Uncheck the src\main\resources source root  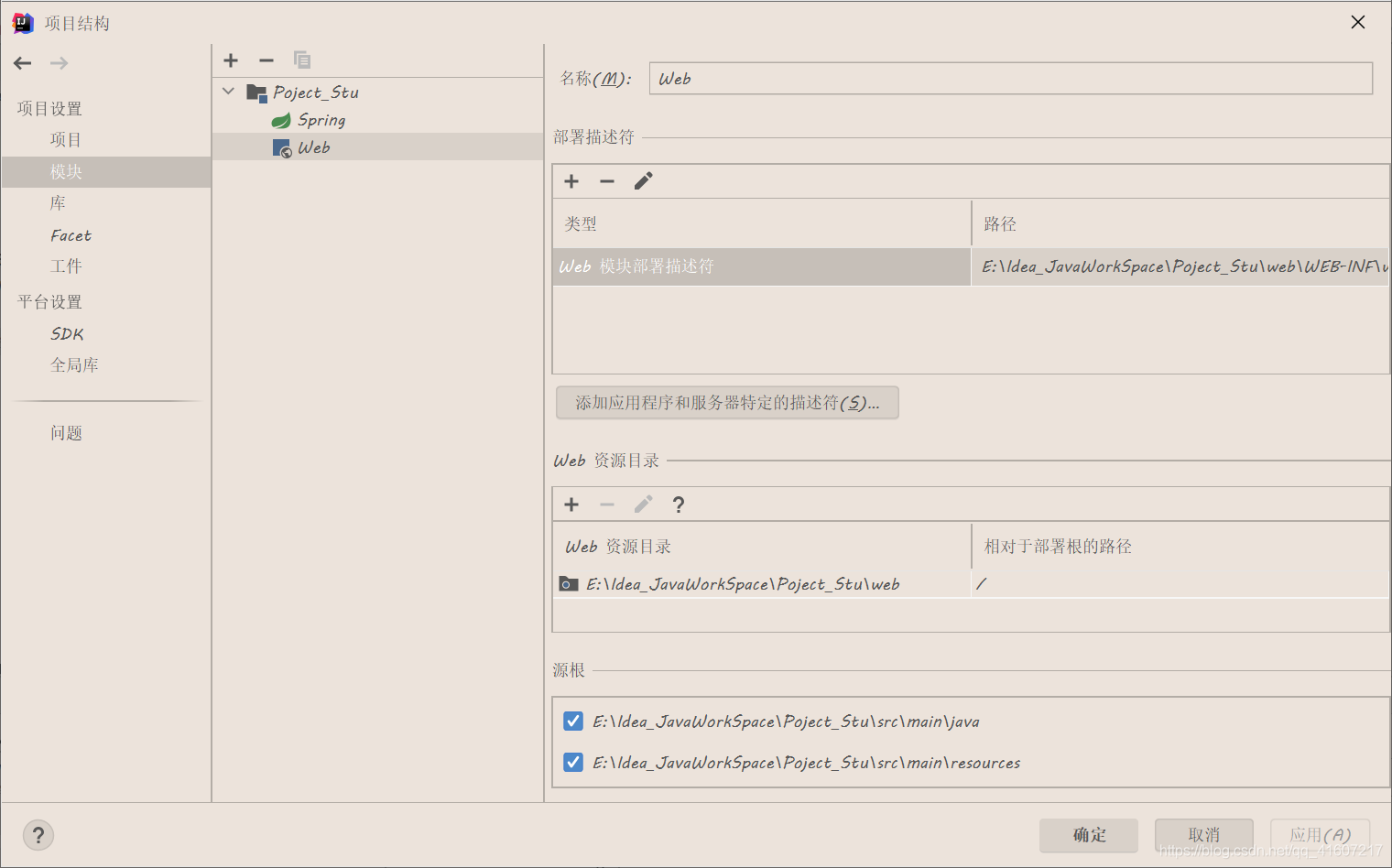coord(572,762)
